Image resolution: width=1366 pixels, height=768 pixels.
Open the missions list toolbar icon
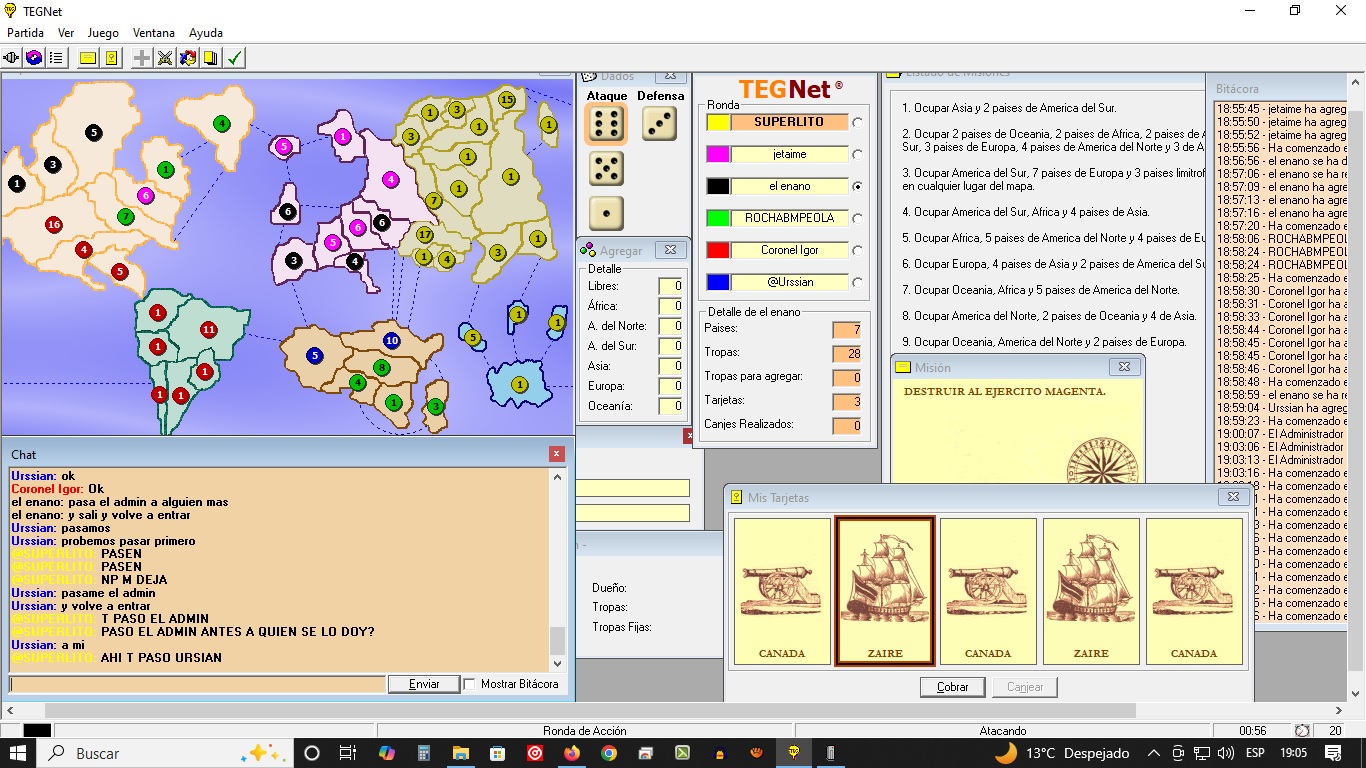pos(56,58)
